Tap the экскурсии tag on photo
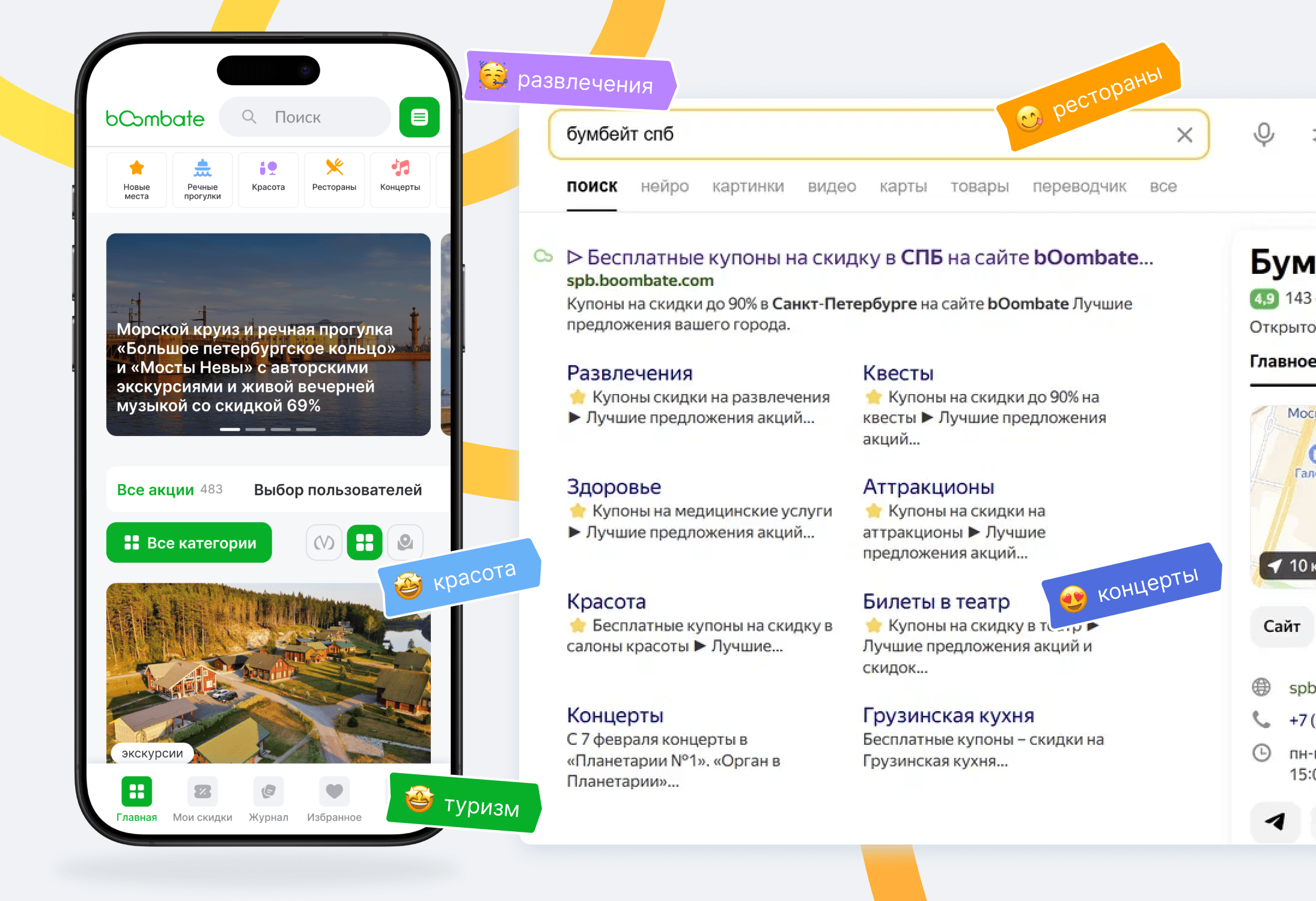 152,753
